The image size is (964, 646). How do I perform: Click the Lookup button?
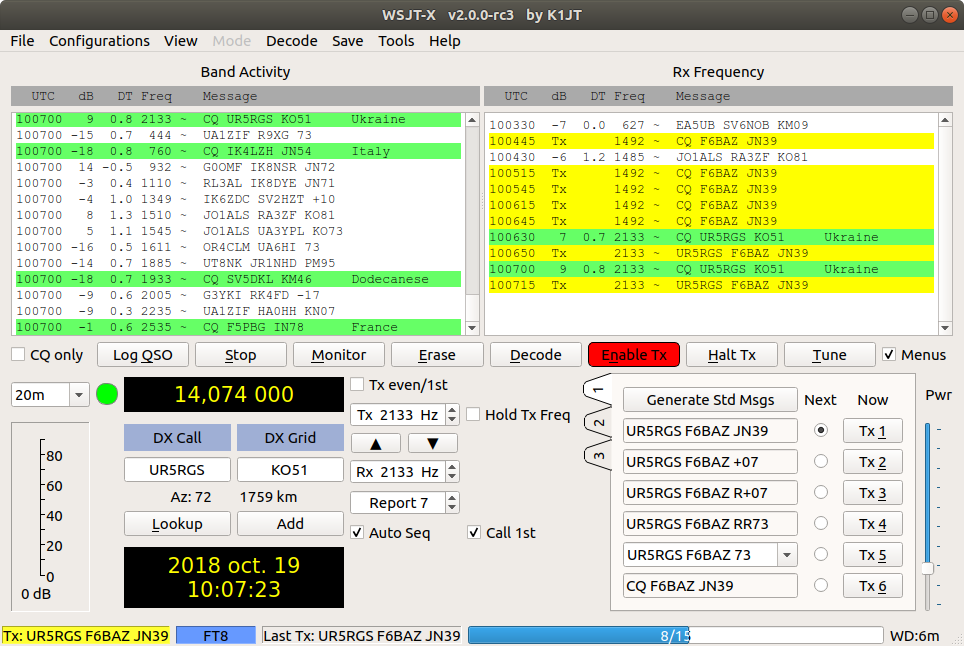[x=177, y=524]
